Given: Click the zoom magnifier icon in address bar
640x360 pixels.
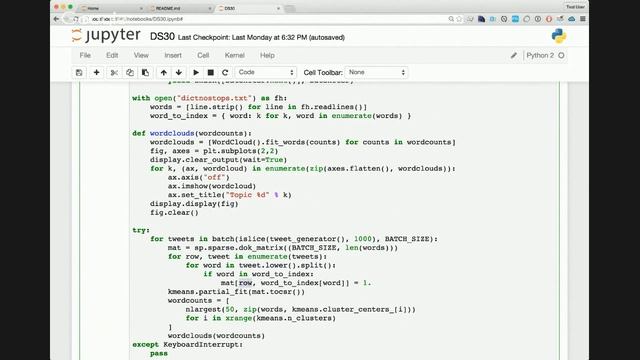Looking at the screenshot, I should [x=451, y=19].
